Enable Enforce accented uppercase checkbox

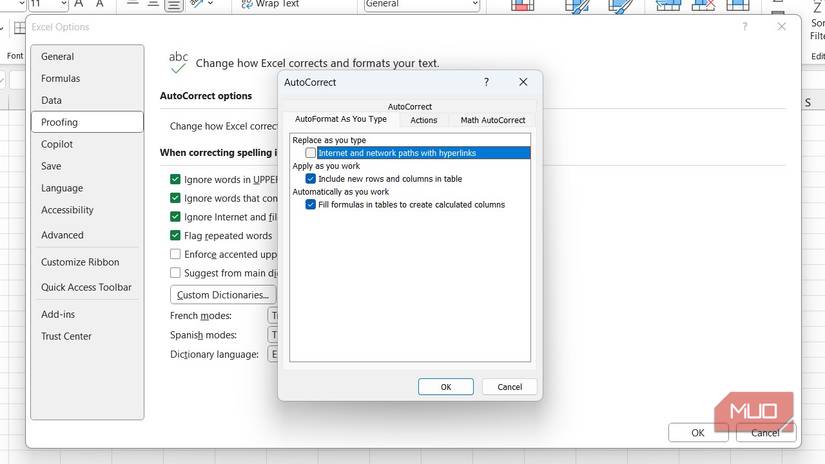[x=175, y=254]
